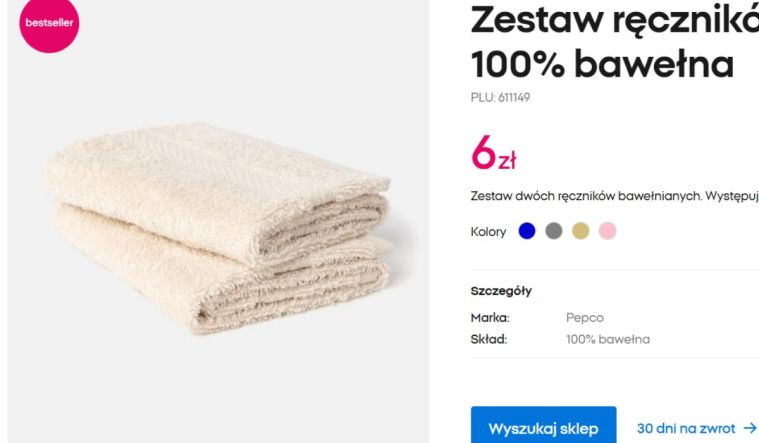Click the bold 100% bawełna title line
This screenshot has height=443, width=759.
click(x=602, y=64)
